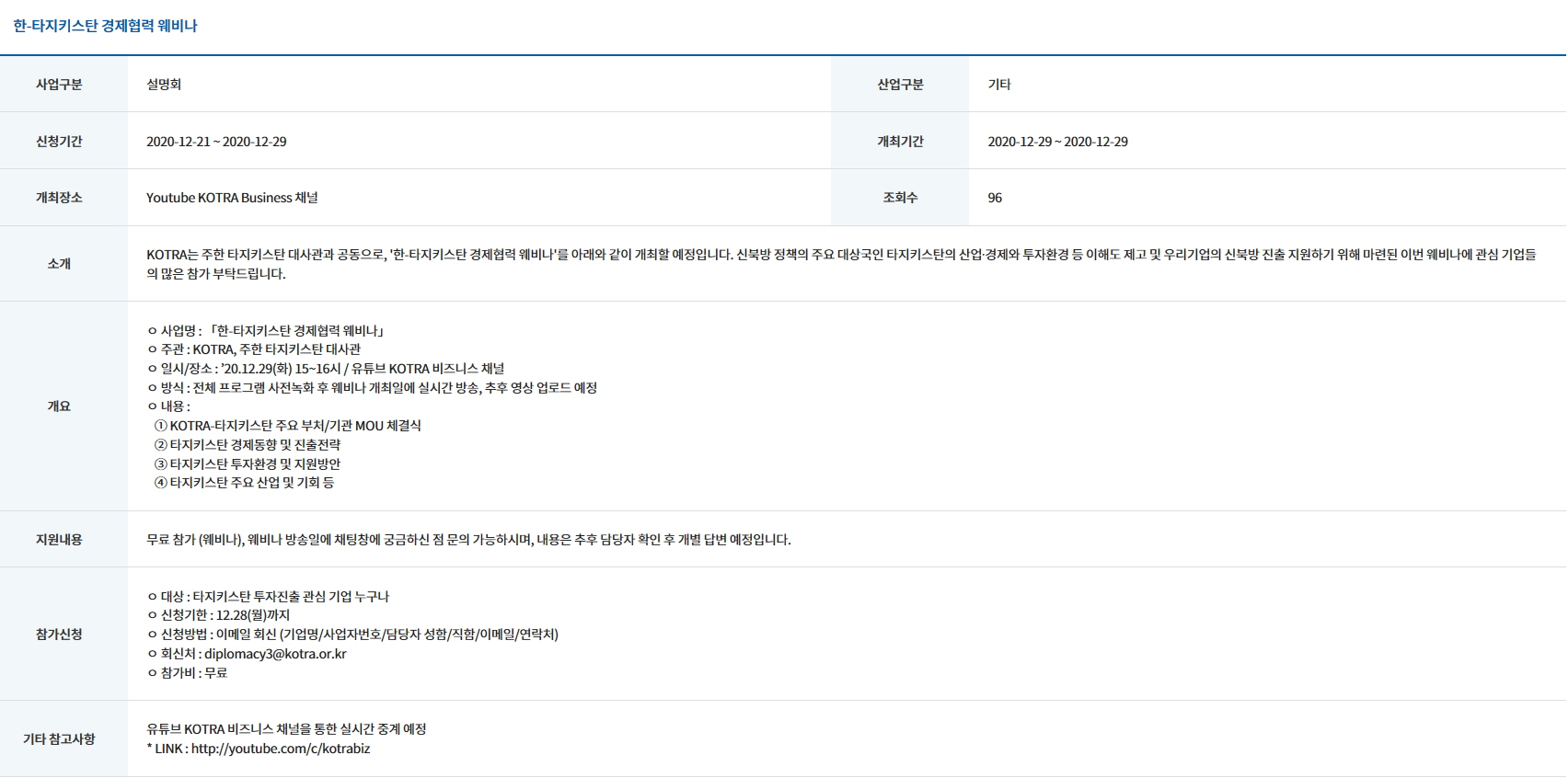The width and height of the screenshot is (1568, 778).
Task: Click item ① 'MOU 체결식' line
Action: [x=288, y=426]
